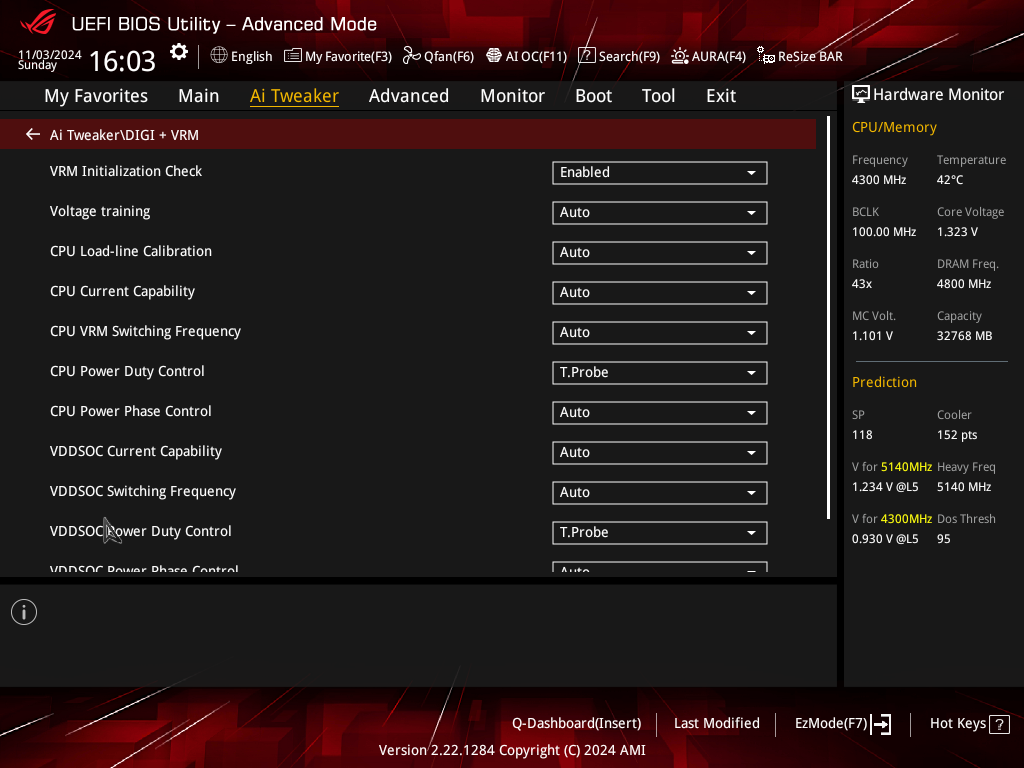Open VRM Initialization Check dropdown
The width and height of the screenshot is (1024, 768).
[660, 172]
